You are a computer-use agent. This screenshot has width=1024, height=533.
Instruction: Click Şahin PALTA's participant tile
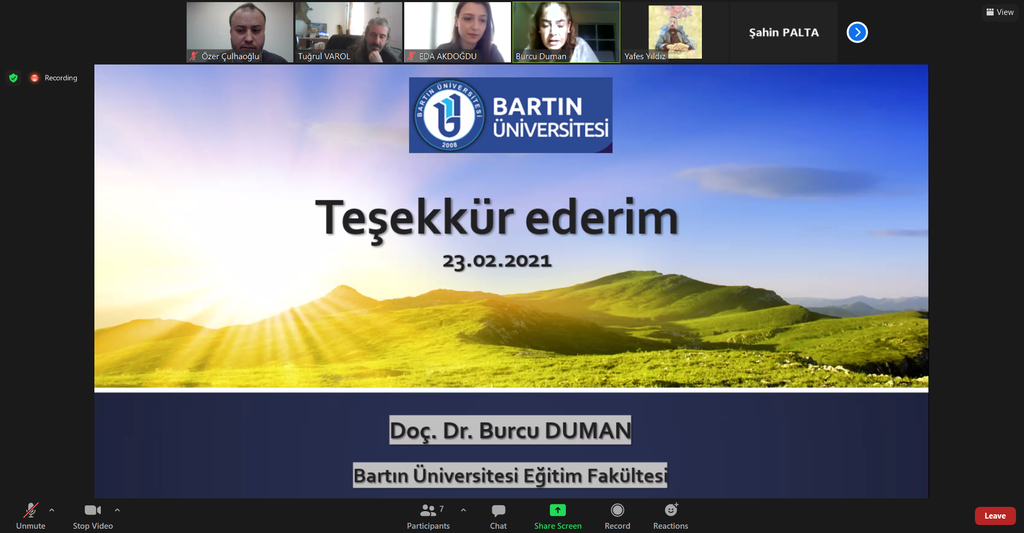(x=784, y=32)
